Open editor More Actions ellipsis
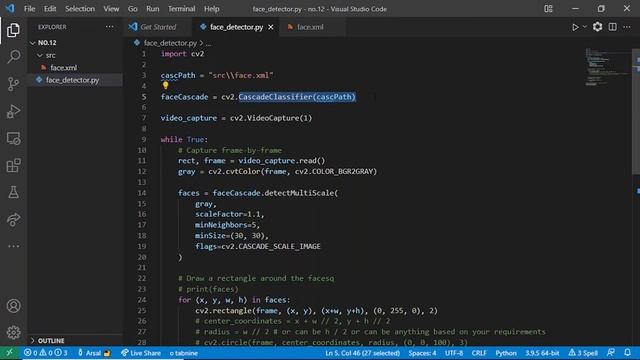640x360 pixels. coord(627,27)
